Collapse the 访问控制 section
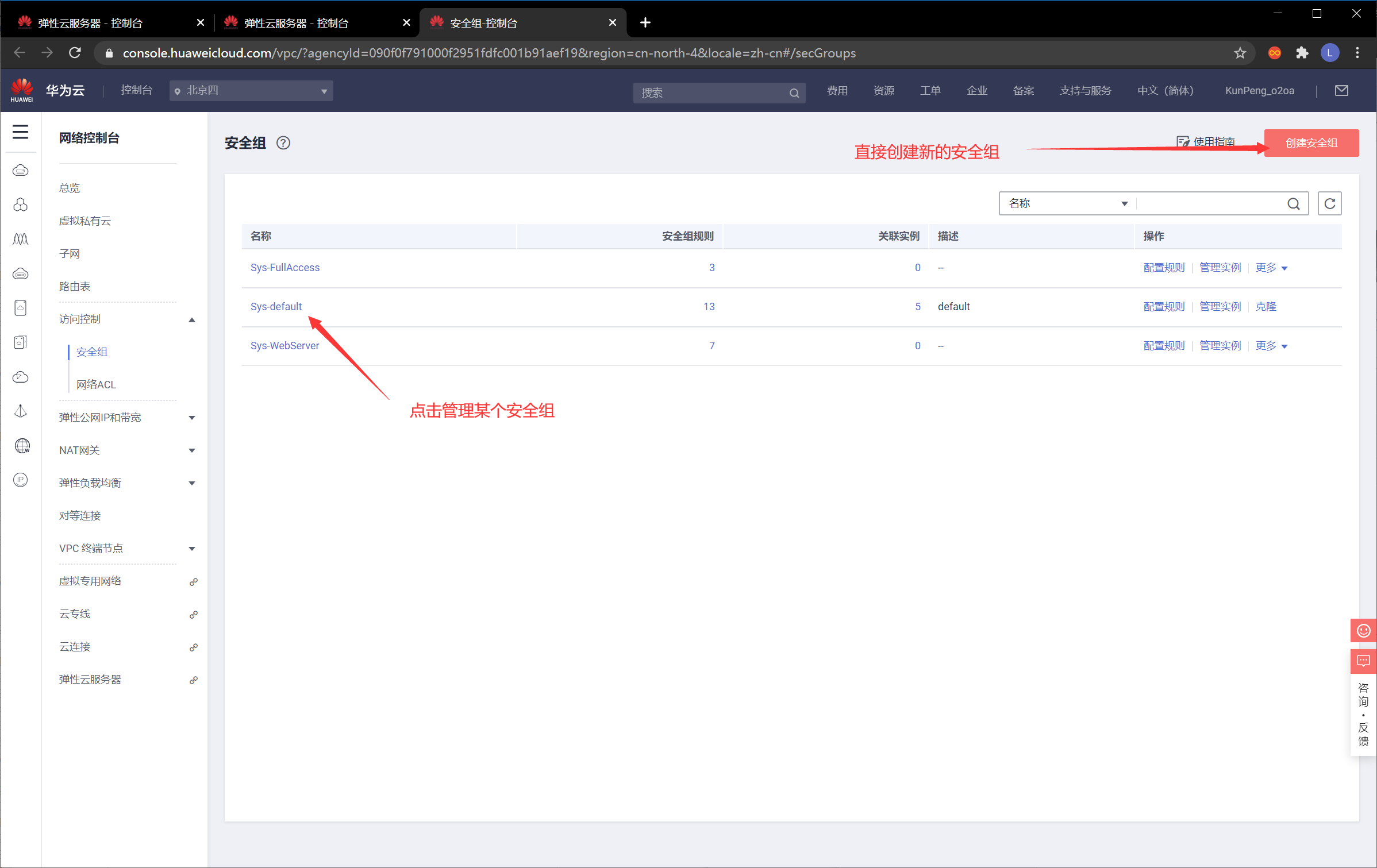The height and width of the screenshot is (868, 1377). point(192,320)
